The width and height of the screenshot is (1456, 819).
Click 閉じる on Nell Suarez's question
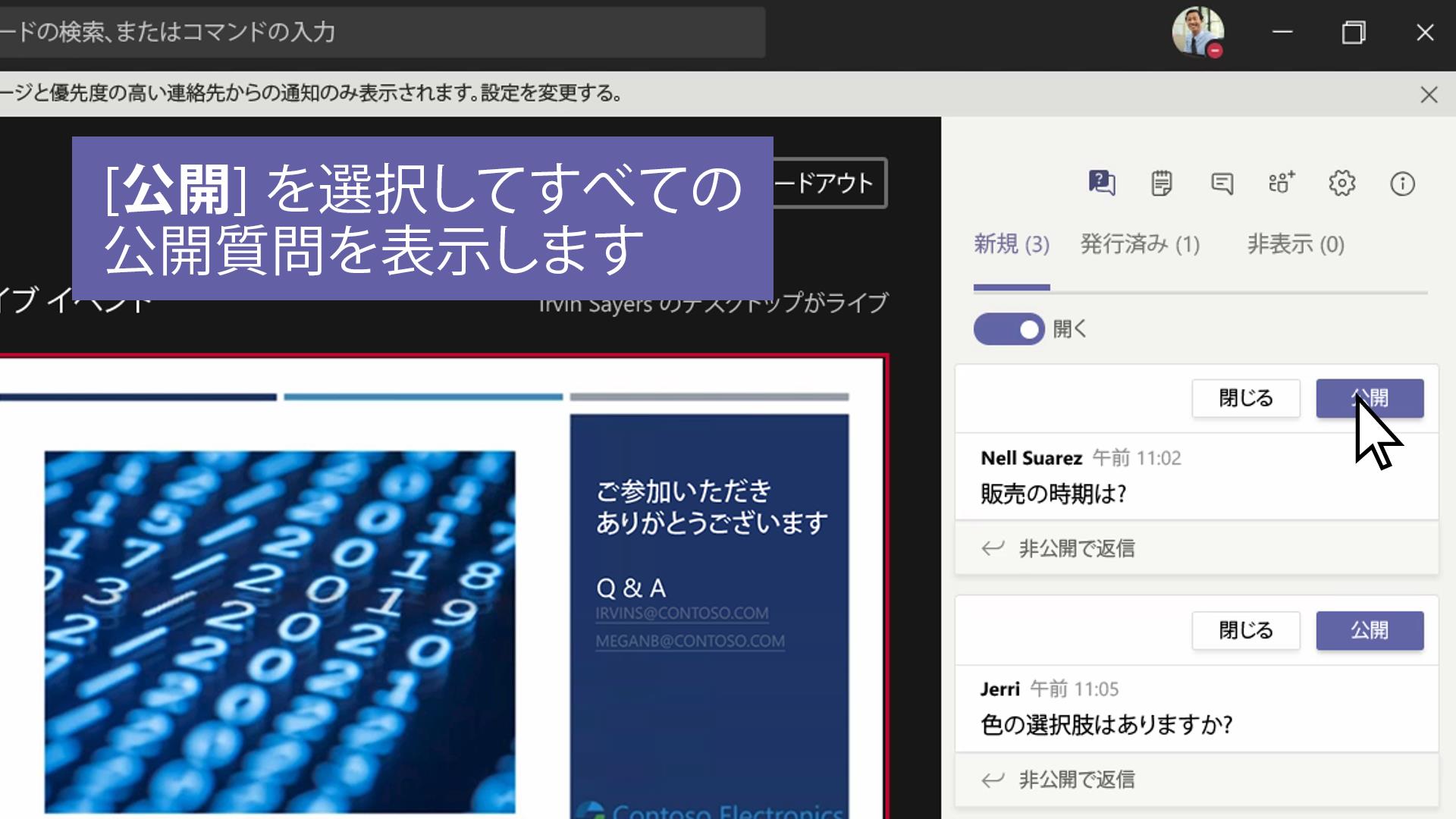click(1246, 398)
